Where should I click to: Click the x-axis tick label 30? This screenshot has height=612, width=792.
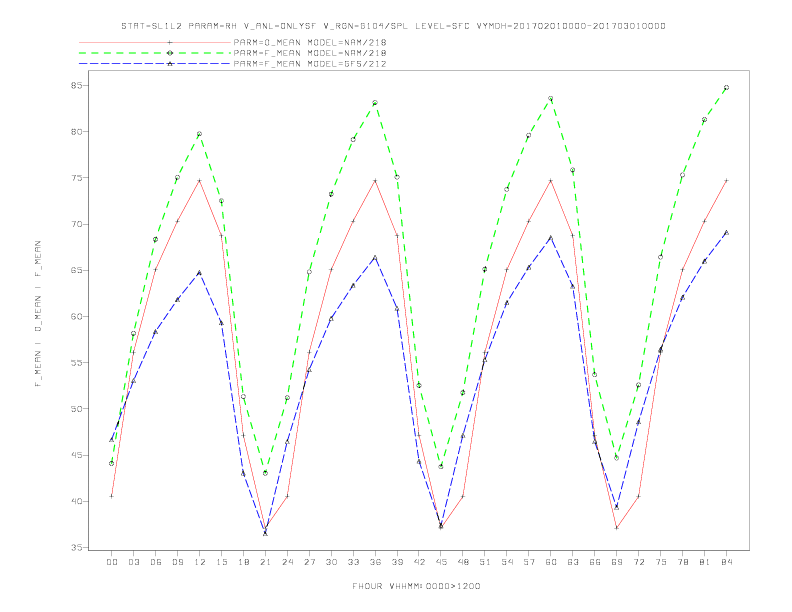[x=331, y=562]
